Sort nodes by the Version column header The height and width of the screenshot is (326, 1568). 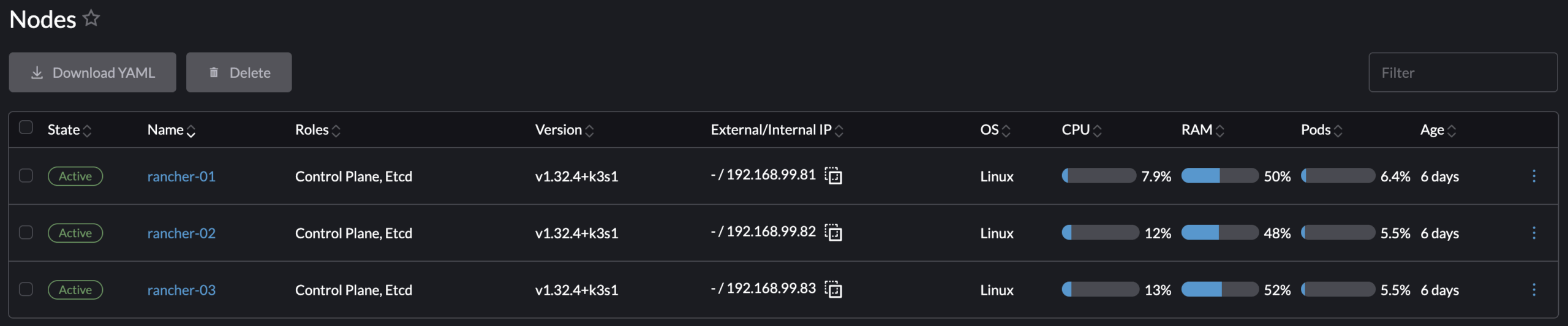[x=564, y=130]
